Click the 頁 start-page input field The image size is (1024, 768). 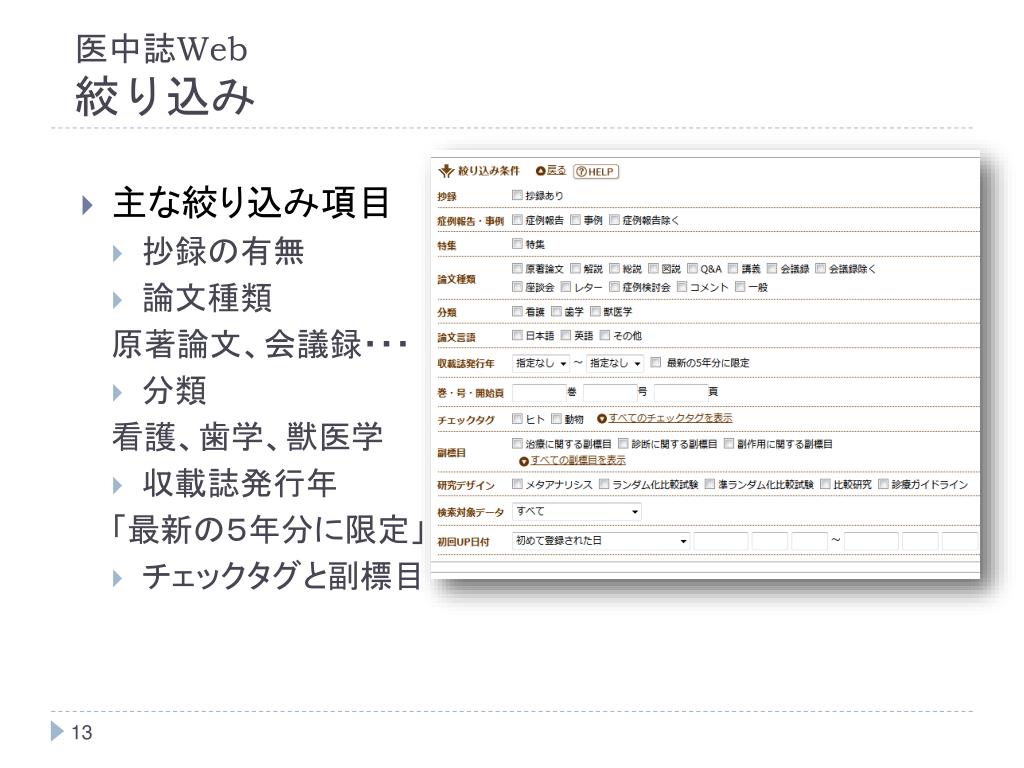[x=681, y=392]
